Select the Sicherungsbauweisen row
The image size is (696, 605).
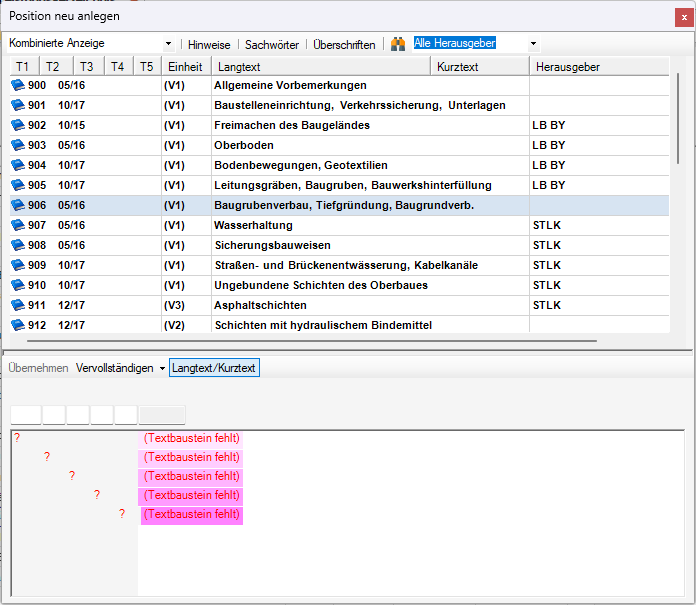339,245
